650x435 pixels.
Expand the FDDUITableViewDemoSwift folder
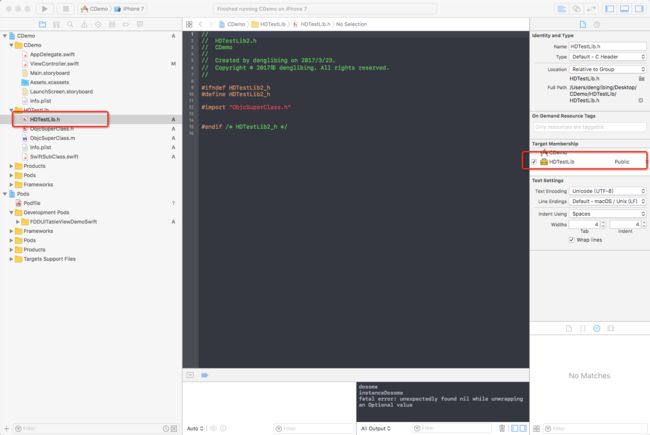[x=18, y=222]
